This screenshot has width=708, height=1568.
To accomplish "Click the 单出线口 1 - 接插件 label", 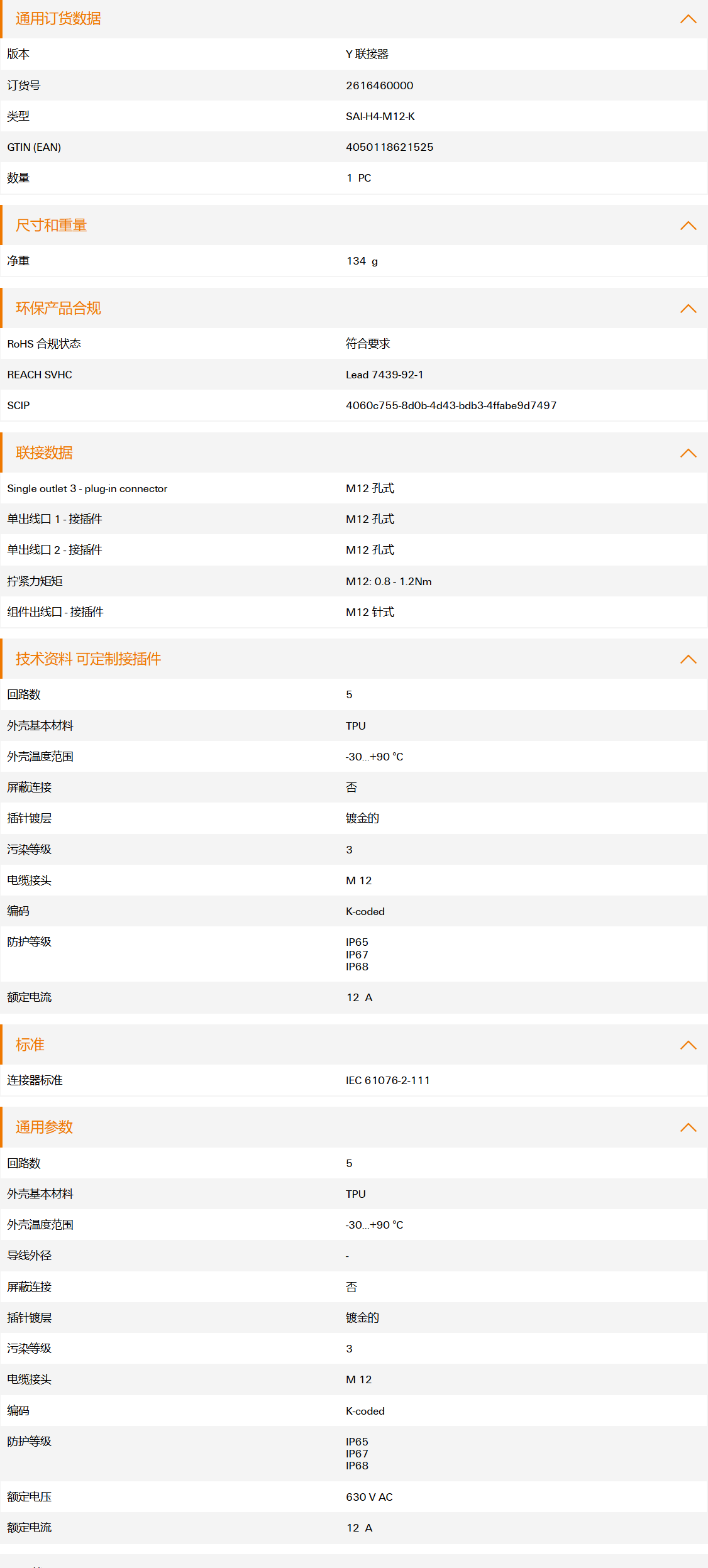I will [55, 519].
